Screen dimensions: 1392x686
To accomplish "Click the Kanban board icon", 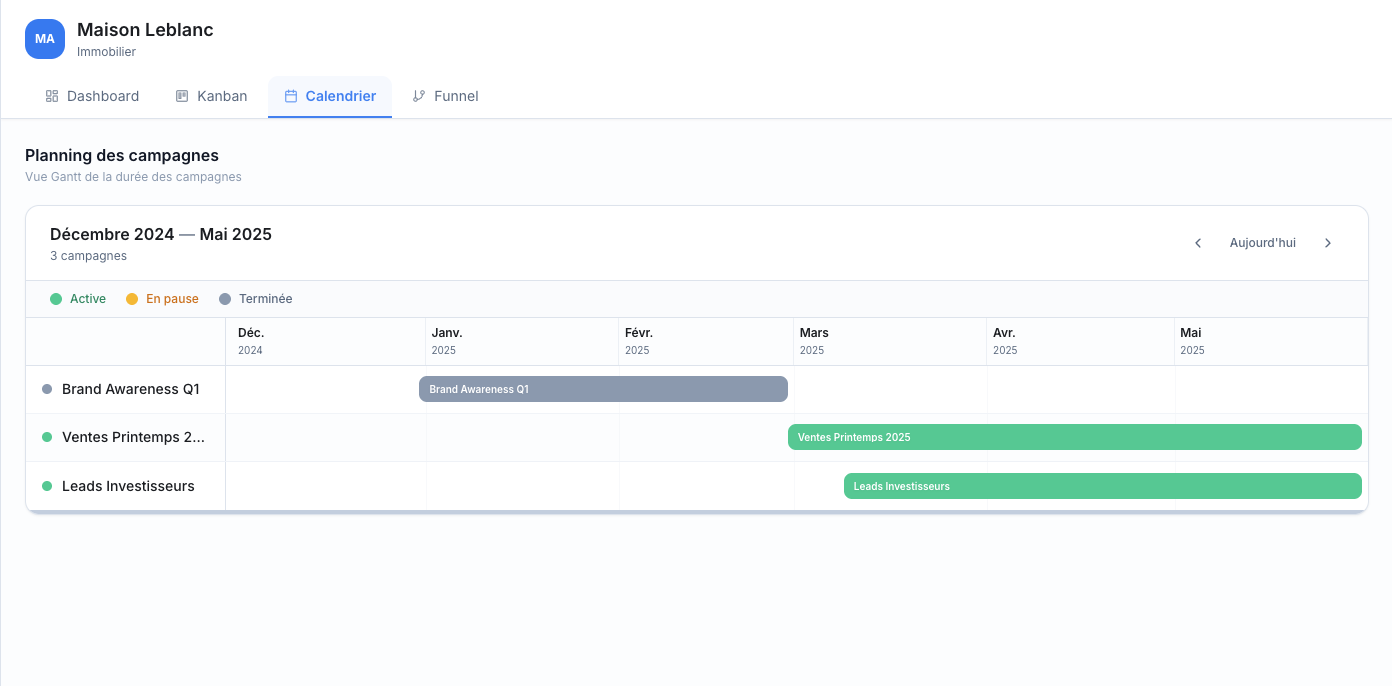I will (182, 96).
